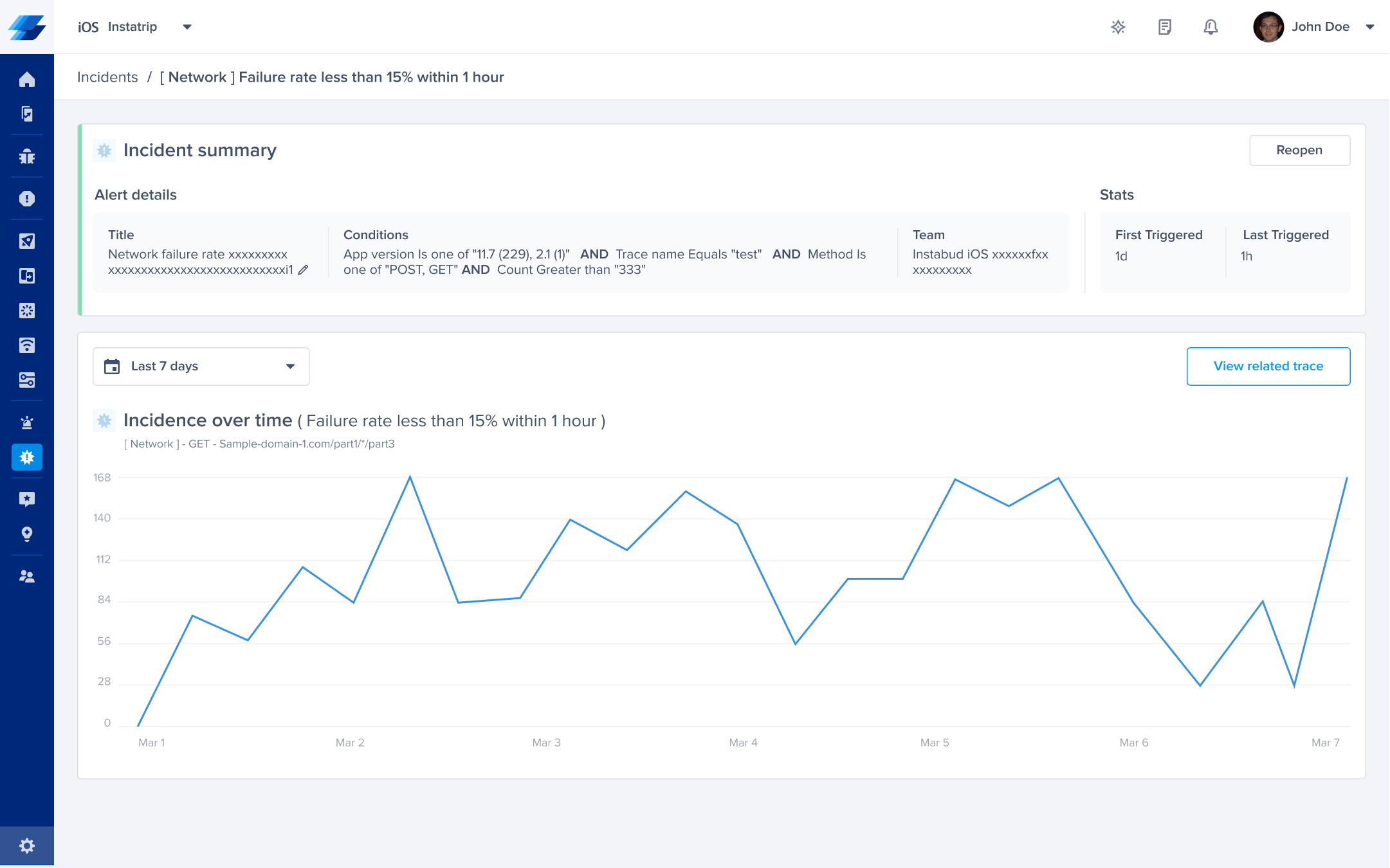The height and width of the screenshot is (868, 1390).
Task: Open the document notes header icon
Action: point(1164,27)
